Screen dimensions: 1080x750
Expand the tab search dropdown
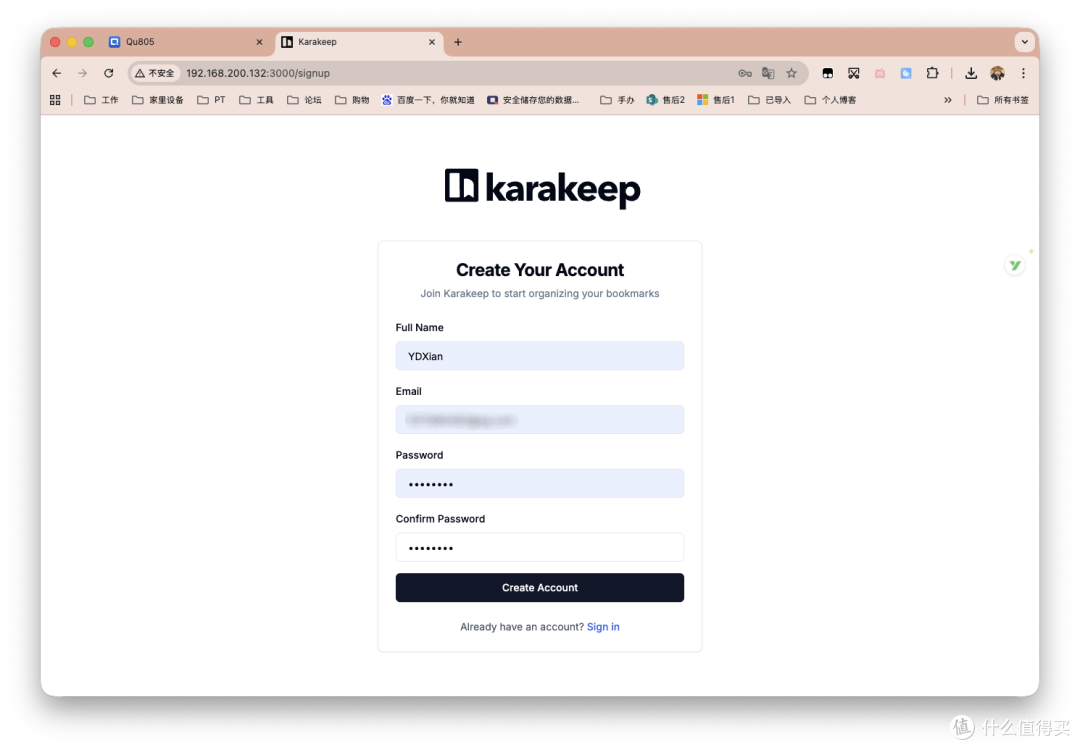click(x=1025, y=42)
